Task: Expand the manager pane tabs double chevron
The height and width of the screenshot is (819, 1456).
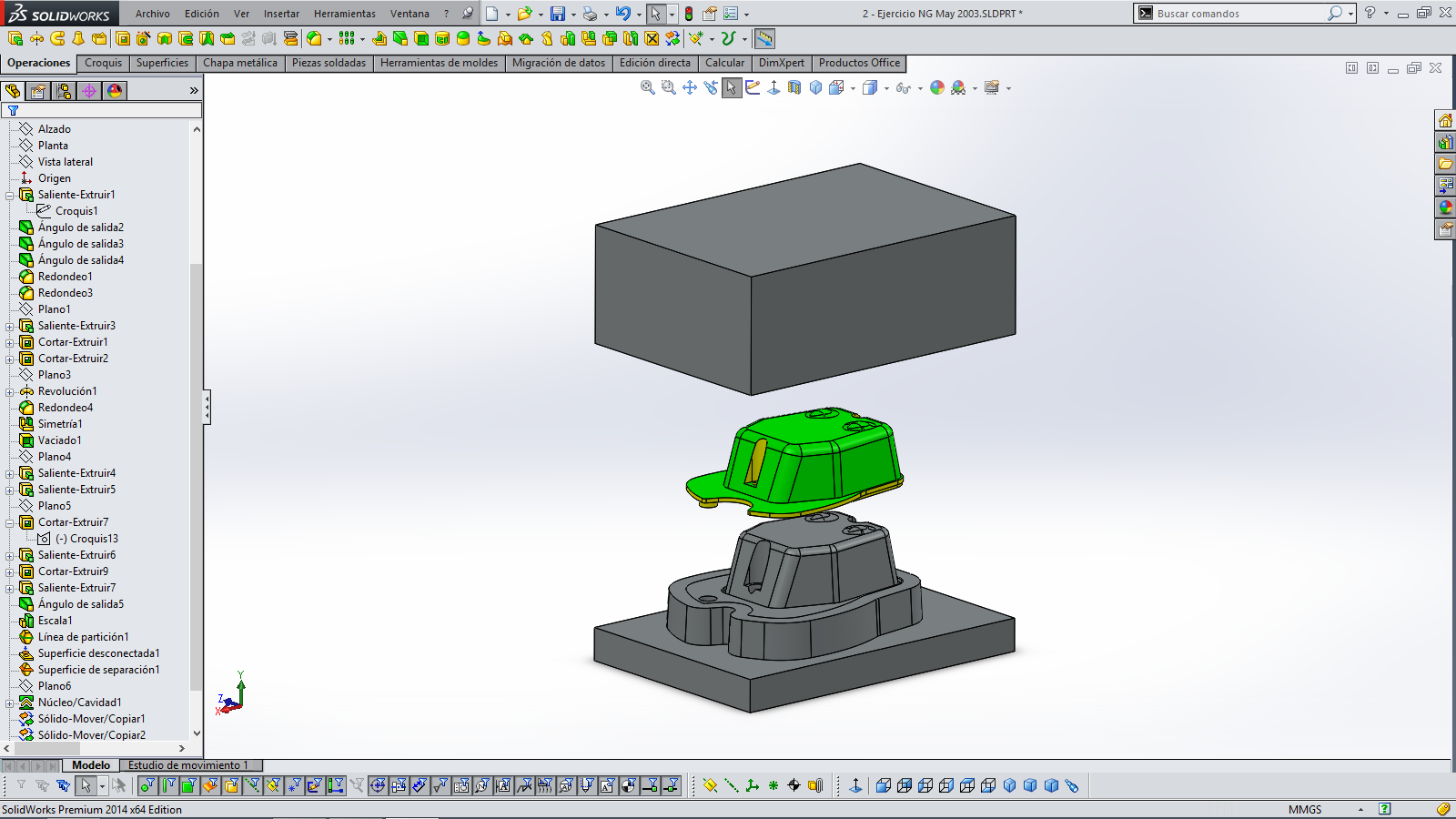Action: [194, 91]
